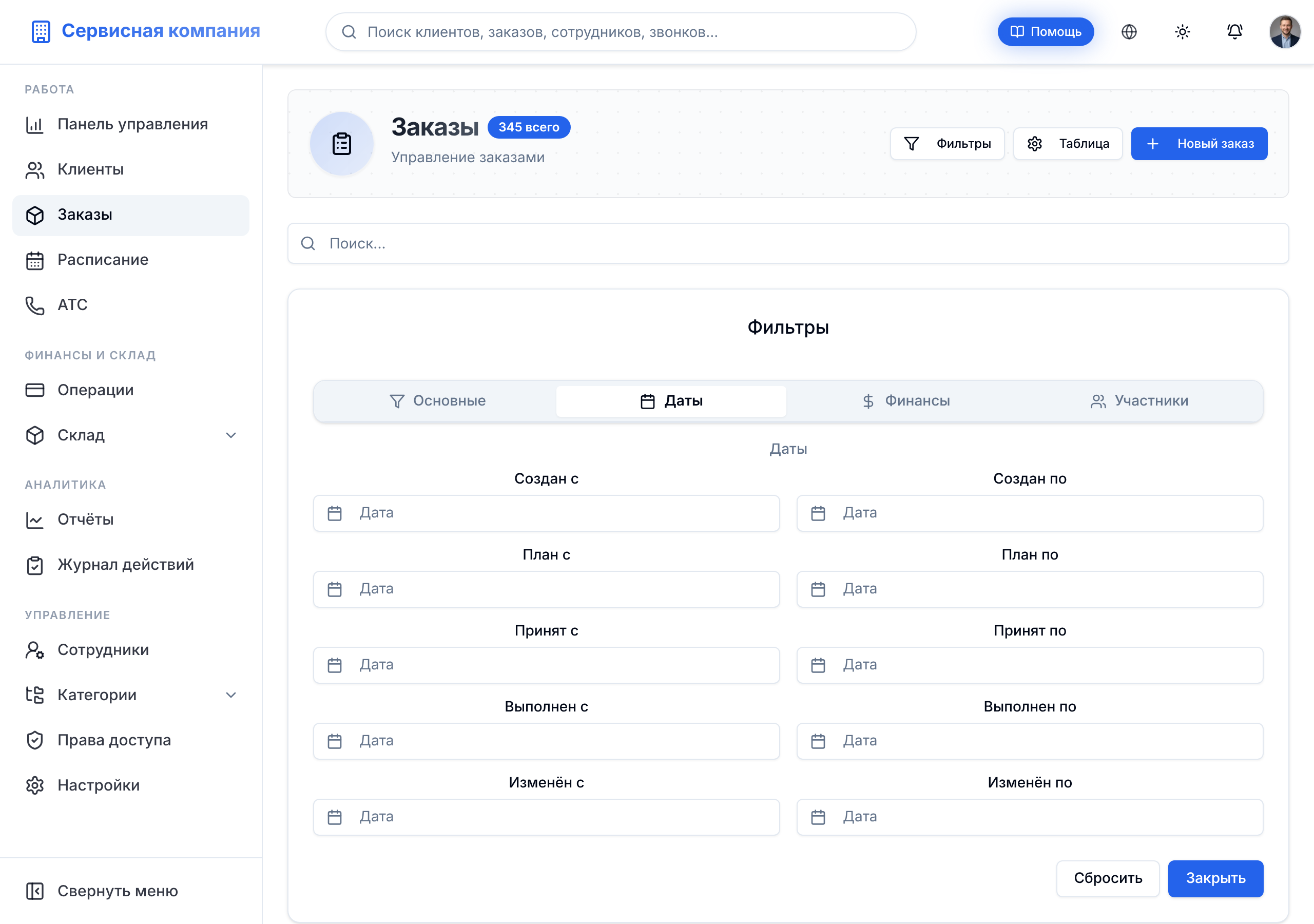Open Выполнен по date field
This screenshot has width=1314, height=924.
coord(1030,742)
